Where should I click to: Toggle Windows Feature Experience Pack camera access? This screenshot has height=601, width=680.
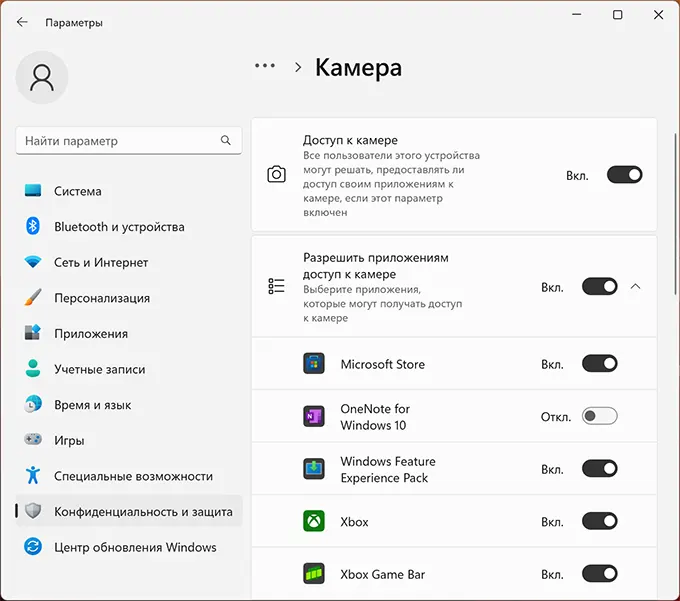click(x=599, y=469)
